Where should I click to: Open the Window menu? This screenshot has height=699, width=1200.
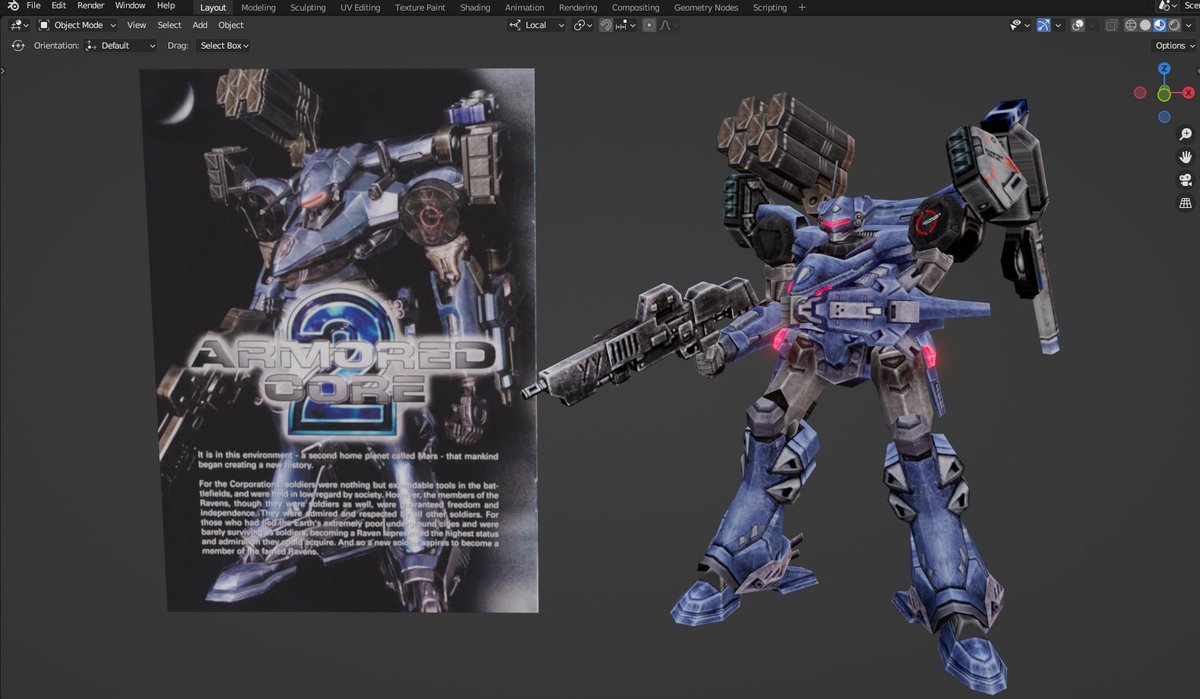click(x=130, y=6)
